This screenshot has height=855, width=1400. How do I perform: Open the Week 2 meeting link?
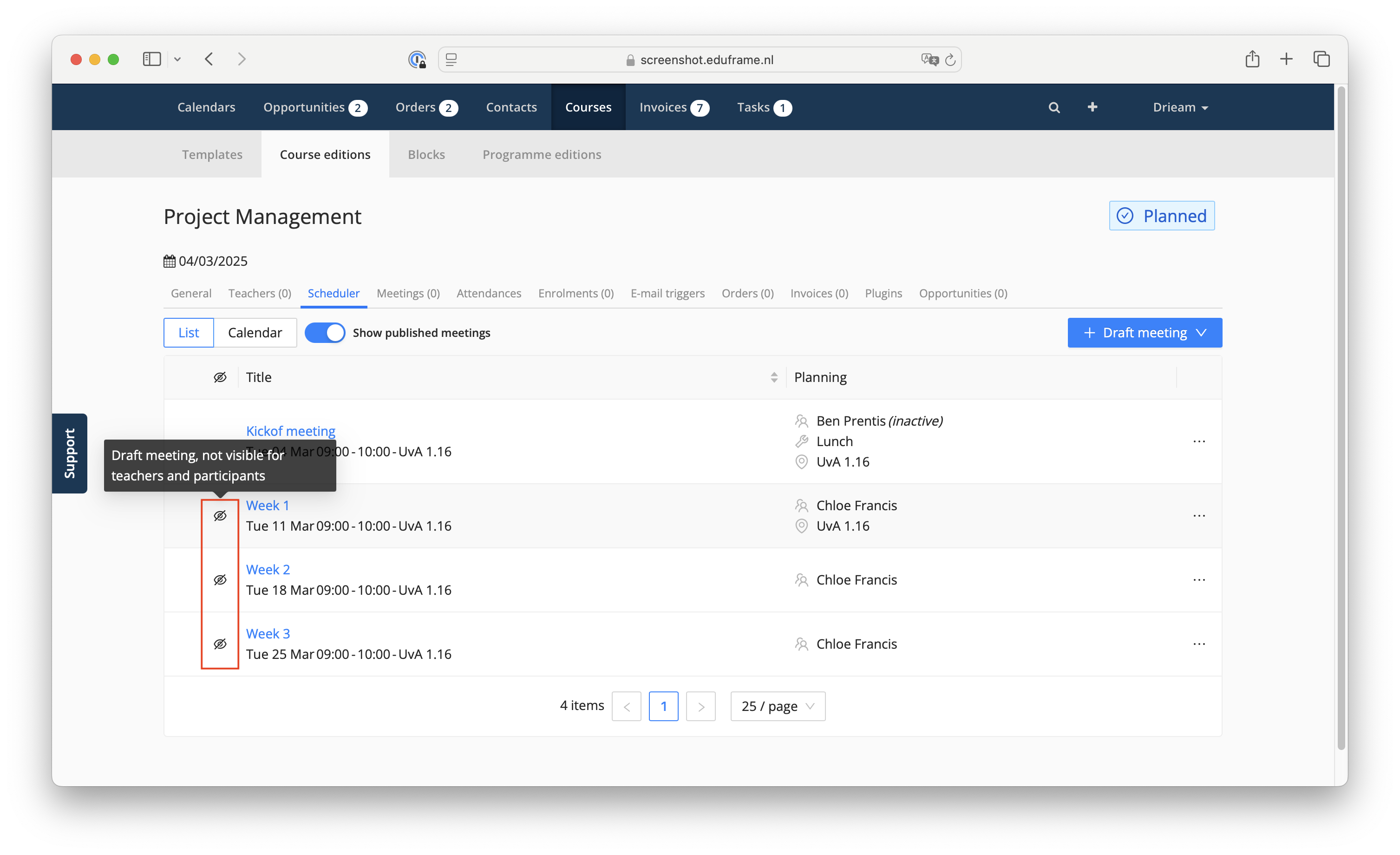tap(268, 570)
